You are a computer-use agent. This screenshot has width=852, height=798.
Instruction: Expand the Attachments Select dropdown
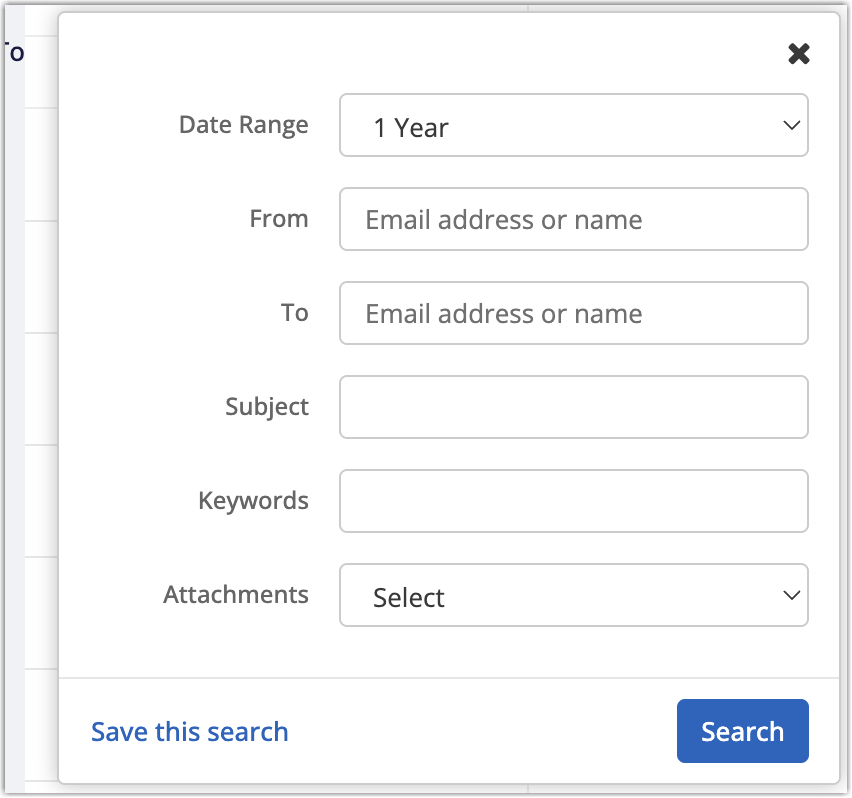[x=573, y=596]
